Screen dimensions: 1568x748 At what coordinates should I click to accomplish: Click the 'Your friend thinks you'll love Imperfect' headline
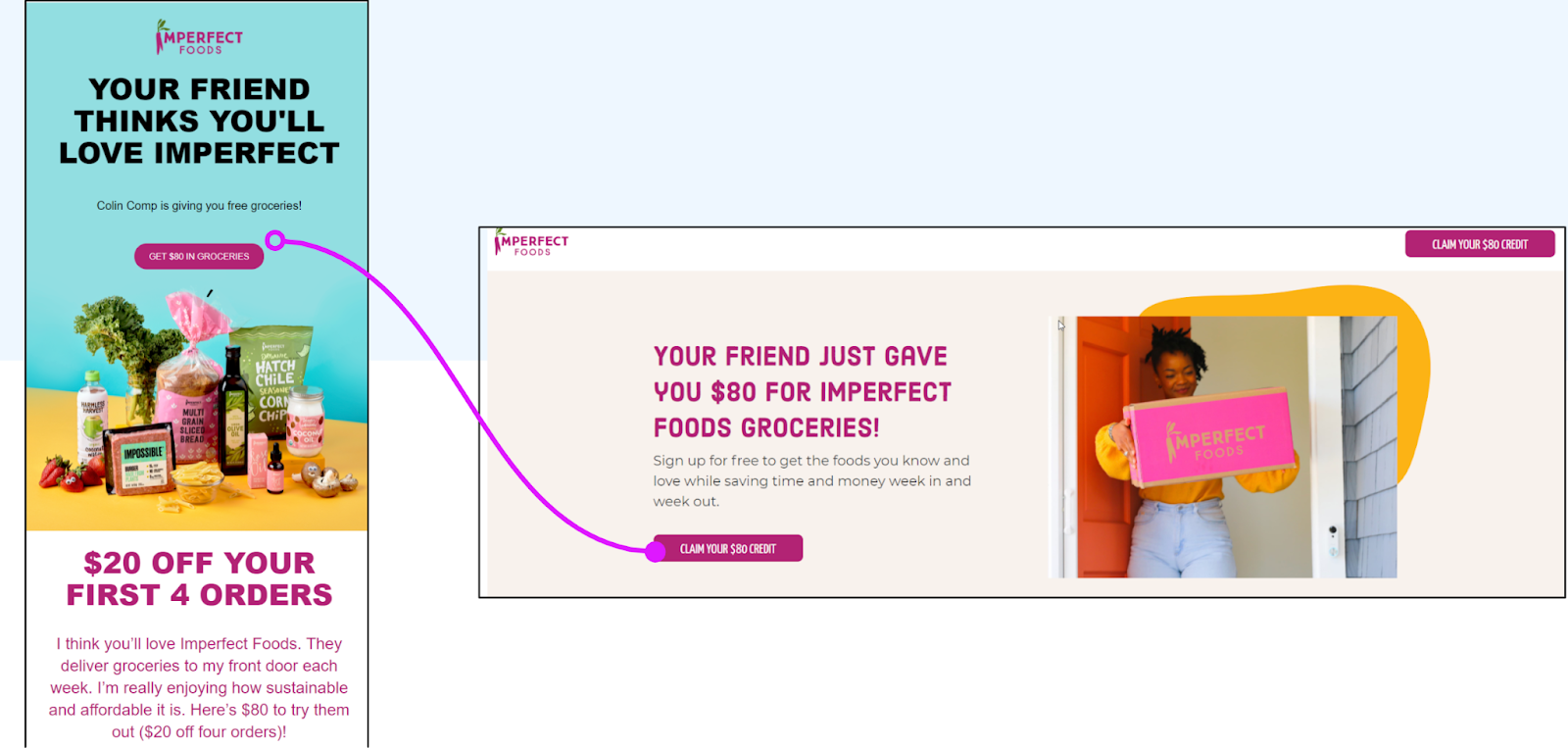click(199, 121)
